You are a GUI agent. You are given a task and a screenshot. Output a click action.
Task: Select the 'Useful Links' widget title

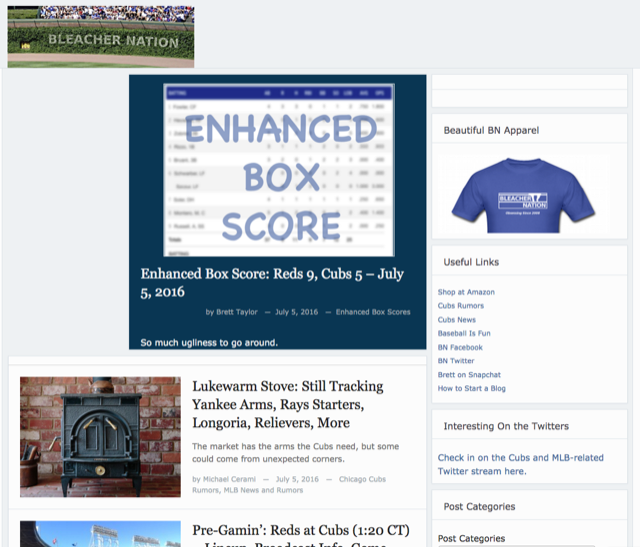(x=471, y=262)
